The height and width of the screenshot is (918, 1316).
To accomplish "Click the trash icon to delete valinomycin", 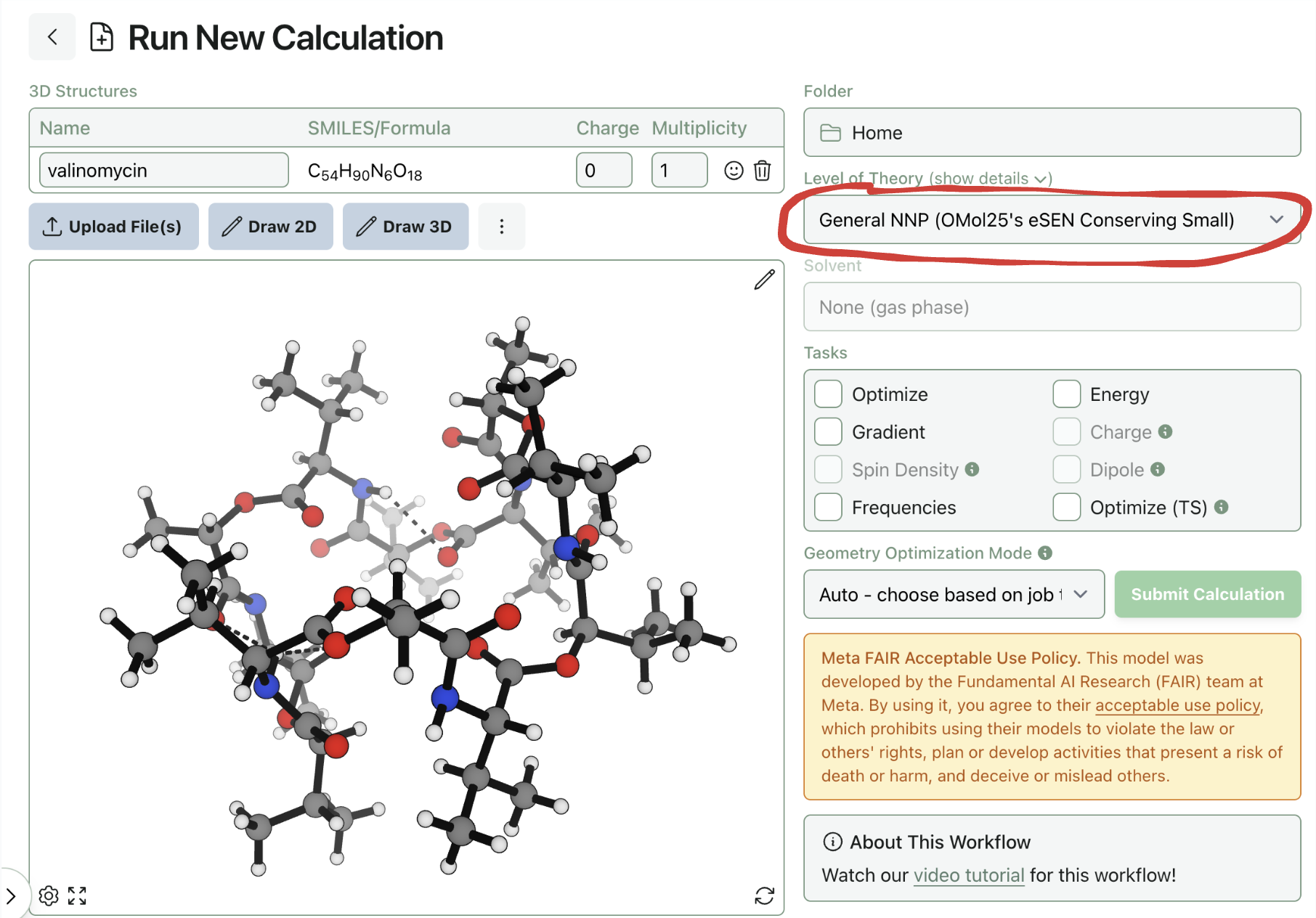I will (762, 171).
